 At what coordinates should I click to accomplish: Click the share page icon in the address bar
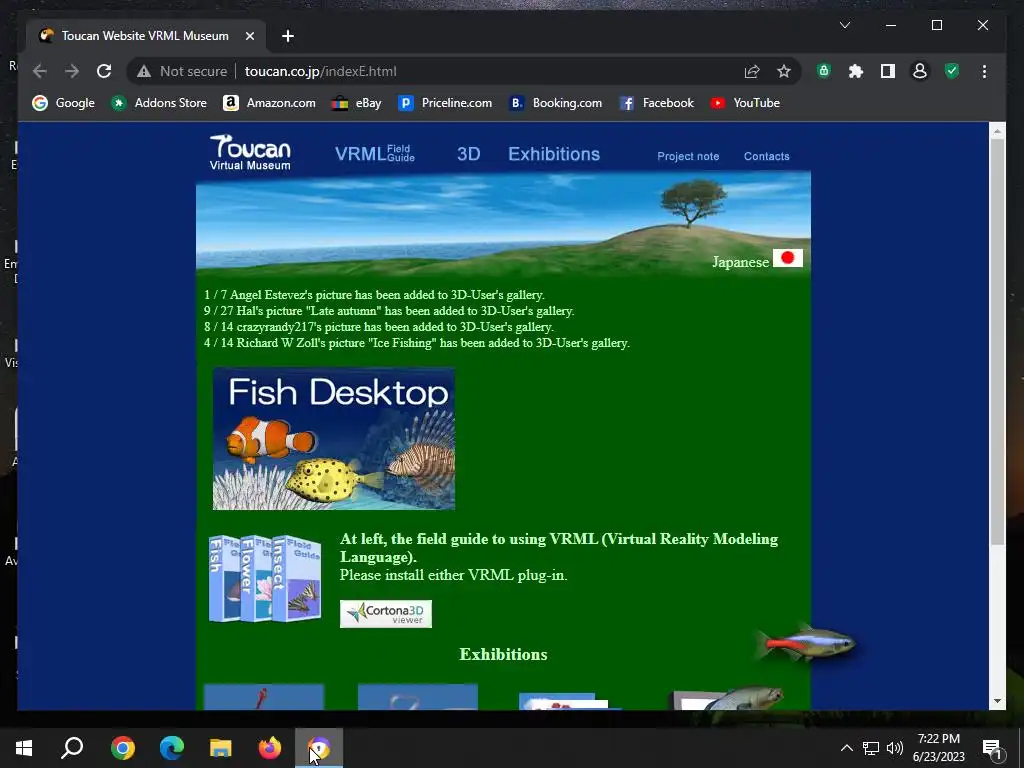(x=752, y=71)
